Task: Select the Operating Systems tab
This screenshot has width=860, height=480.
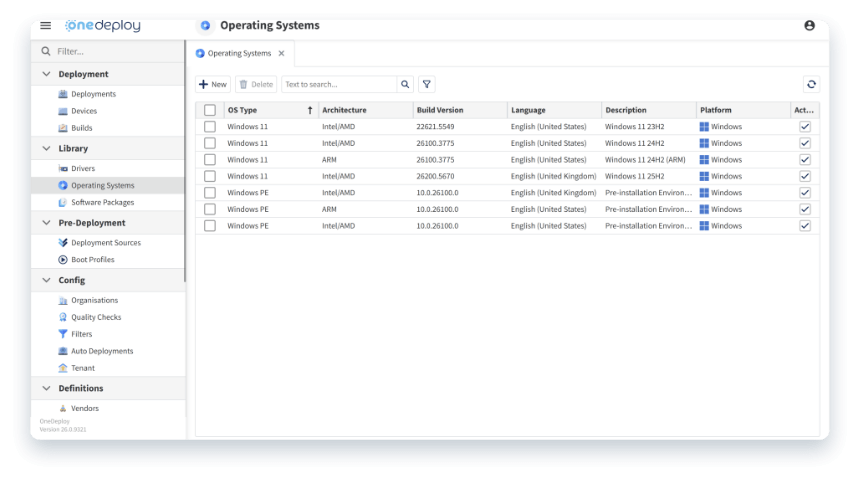Action: tap(238, 53)
